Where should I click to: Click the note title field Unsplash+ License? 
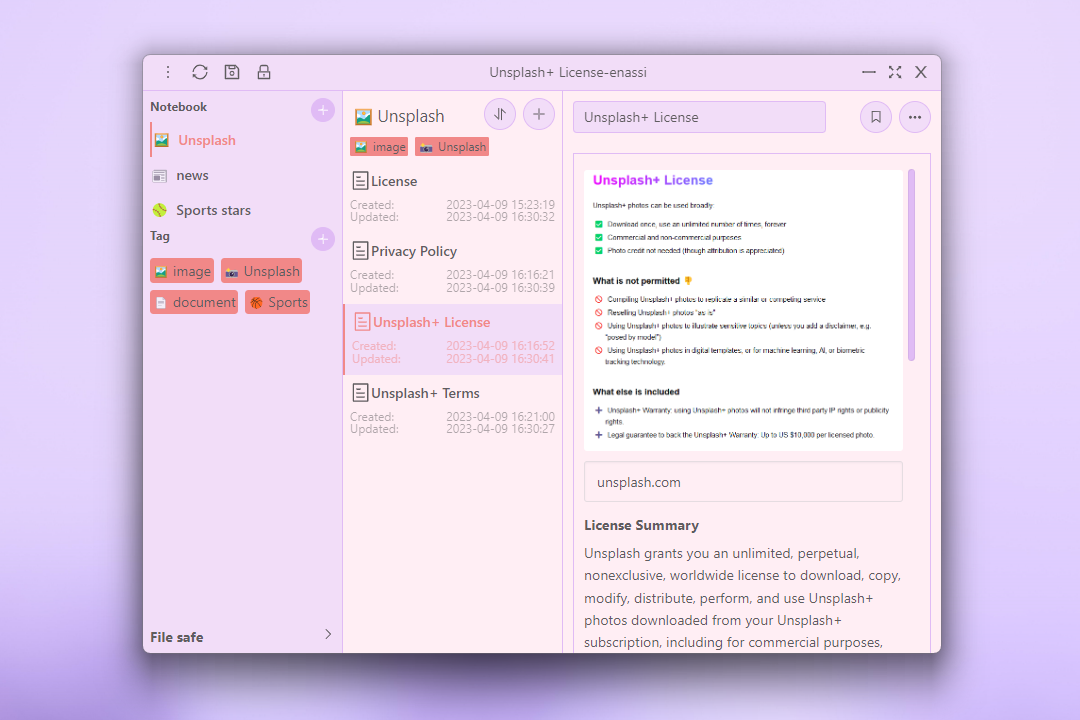[699, 117]
